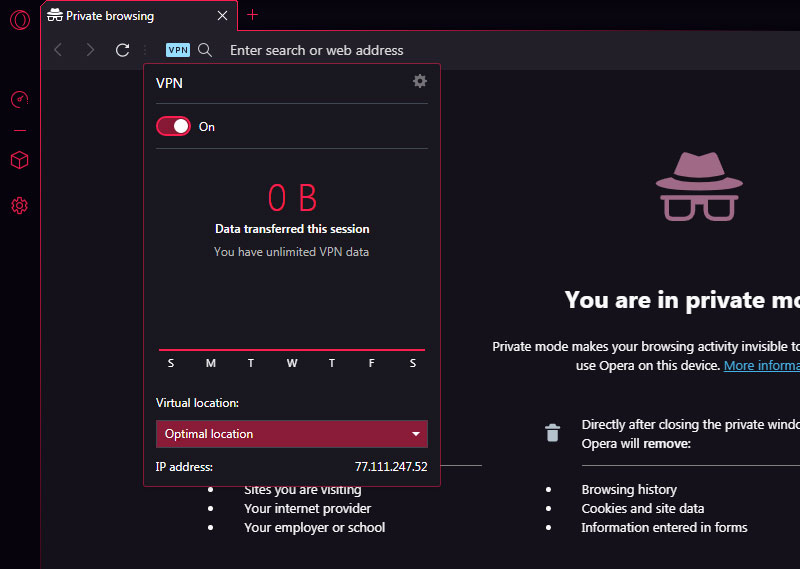Click 'You have unlimited VPN data' text

(291, 252)
